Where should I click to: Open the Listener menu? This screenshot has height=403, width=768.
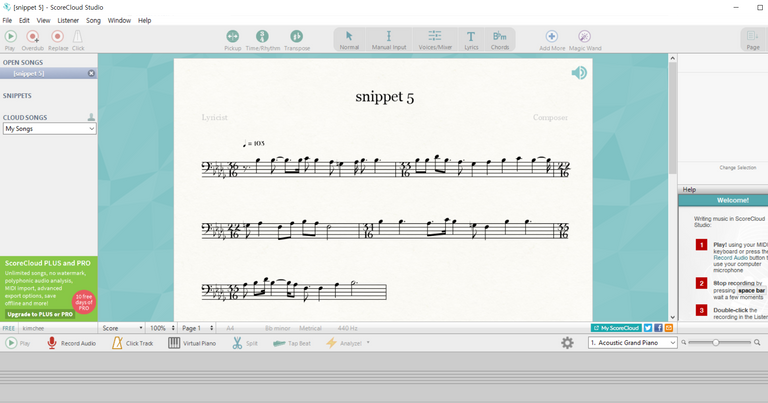(69, 20)
